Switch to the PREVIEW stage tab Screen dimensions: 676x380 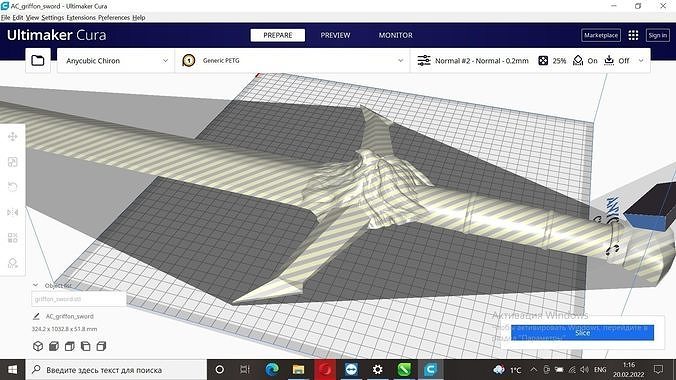tap(335, 35)
